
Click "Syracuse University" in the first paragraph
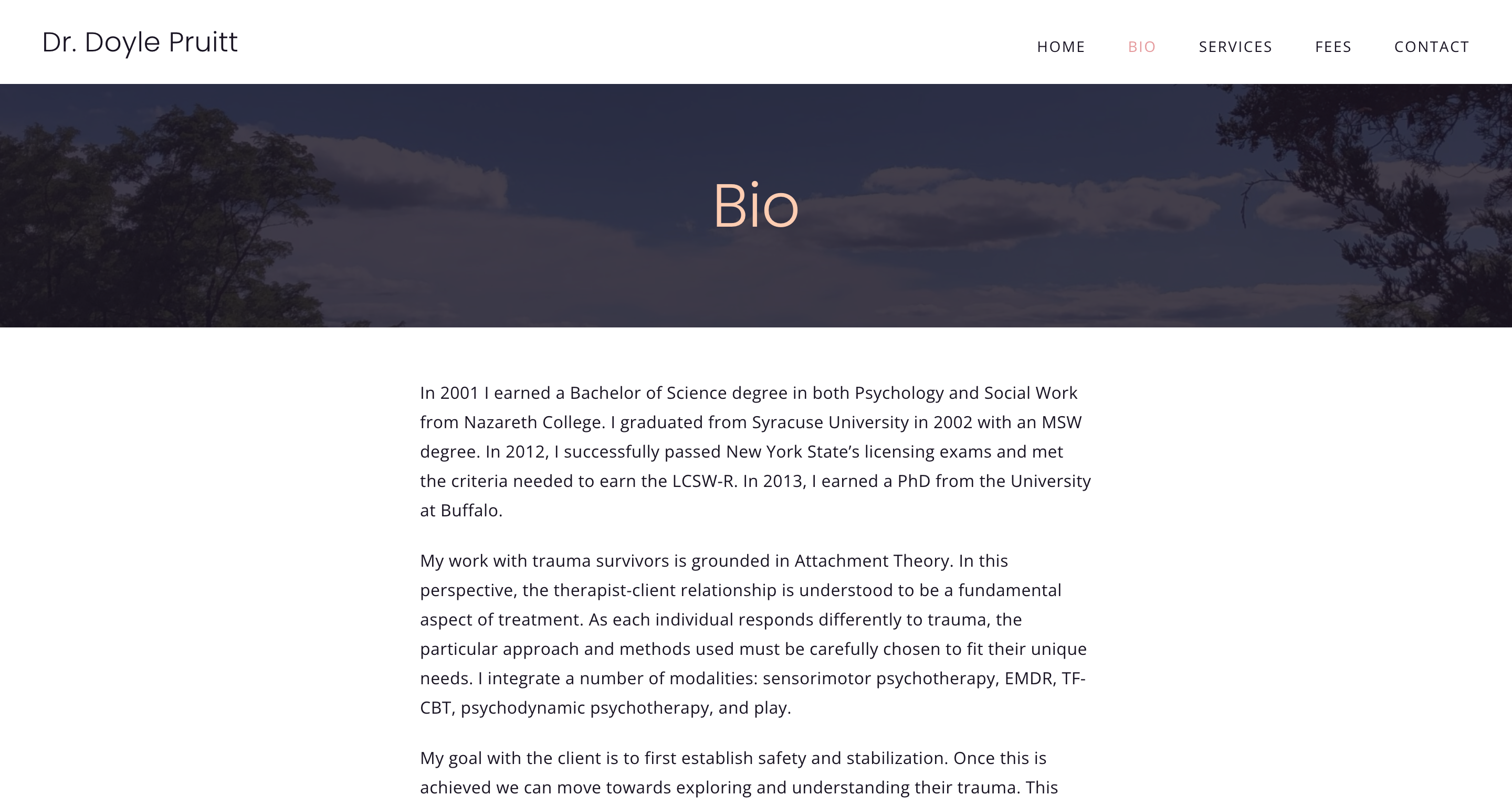click(830, 422)
